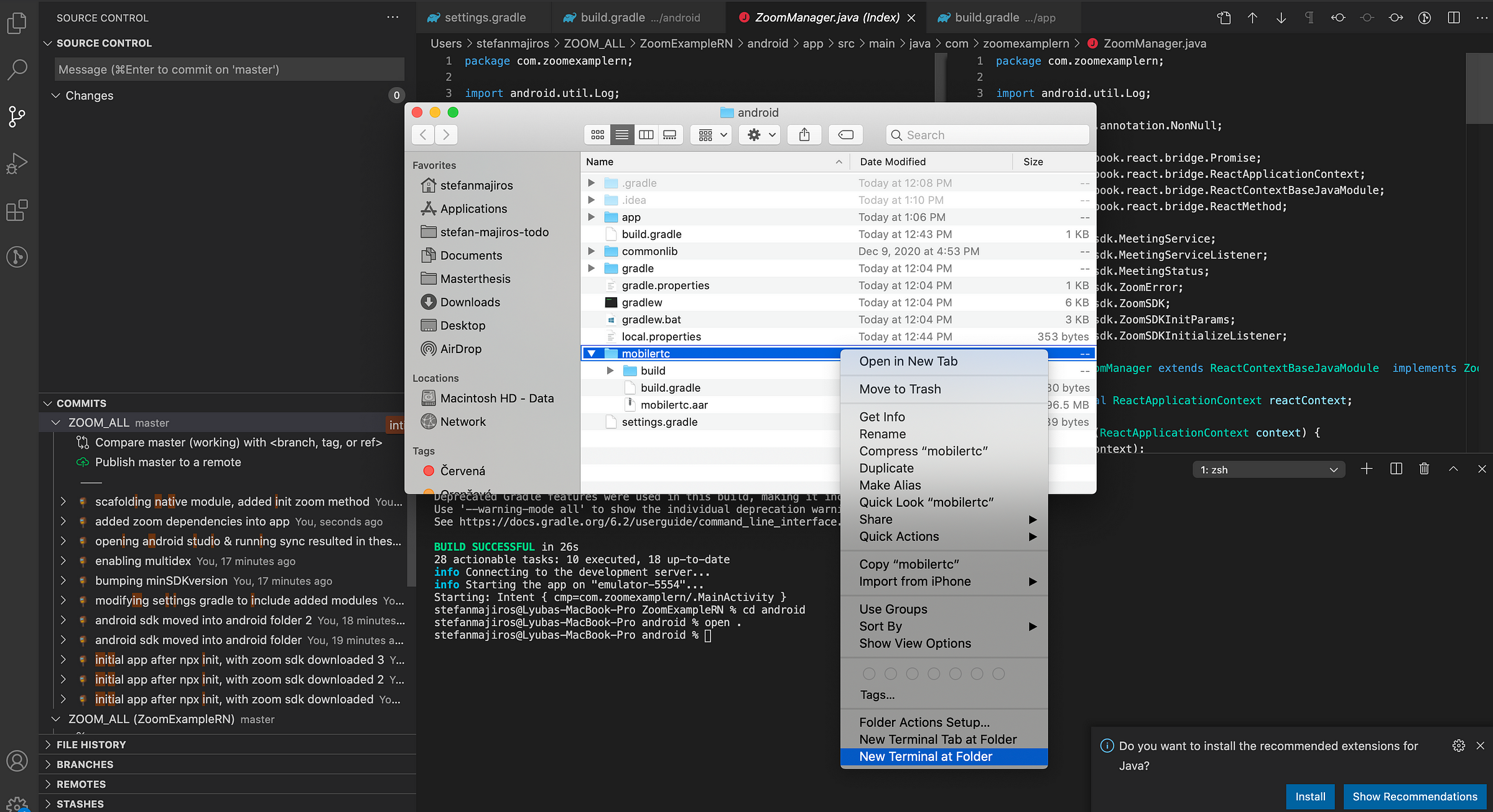Click the Install button for Java extensions
This screenshot has height=812, width=1493.
point(1310,796)
